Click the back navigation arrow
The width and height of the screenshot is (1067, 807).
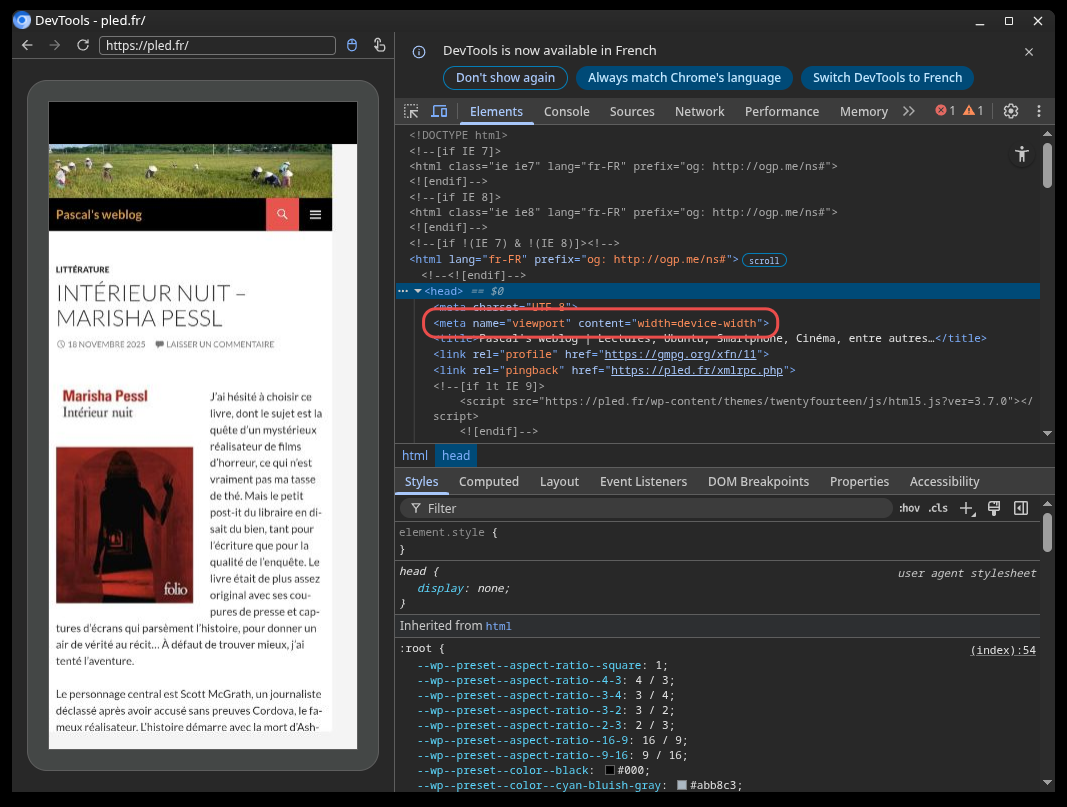pos(28,45)
